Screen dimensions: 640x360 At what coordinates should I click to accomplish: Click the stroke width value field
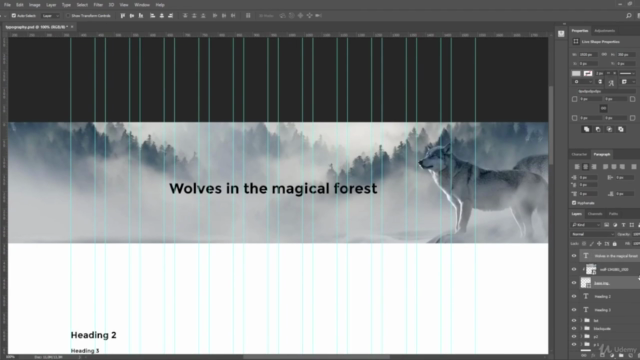[600, 73]
